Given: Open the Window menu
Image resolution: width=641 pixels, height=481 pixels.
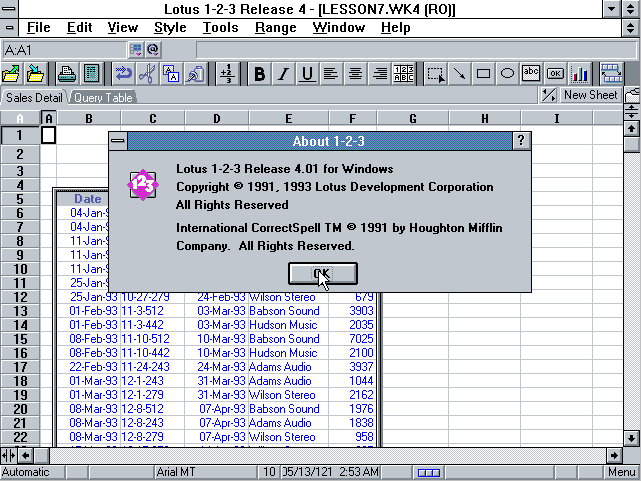Looking at the screenshot, I should (339, 28).
